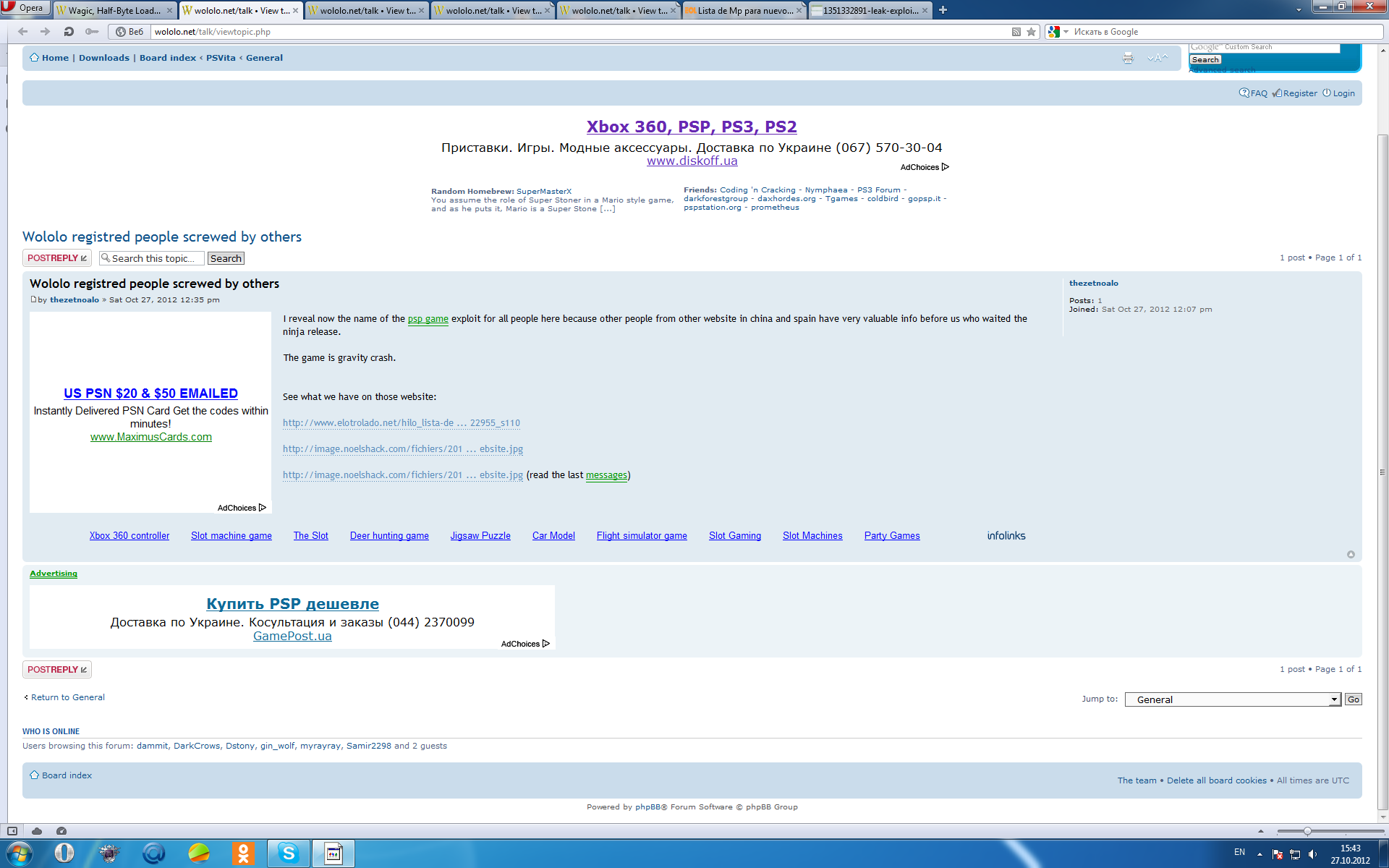Toggle the Opera panels button in status bar

pyautogui.click(x=12, y=831)
